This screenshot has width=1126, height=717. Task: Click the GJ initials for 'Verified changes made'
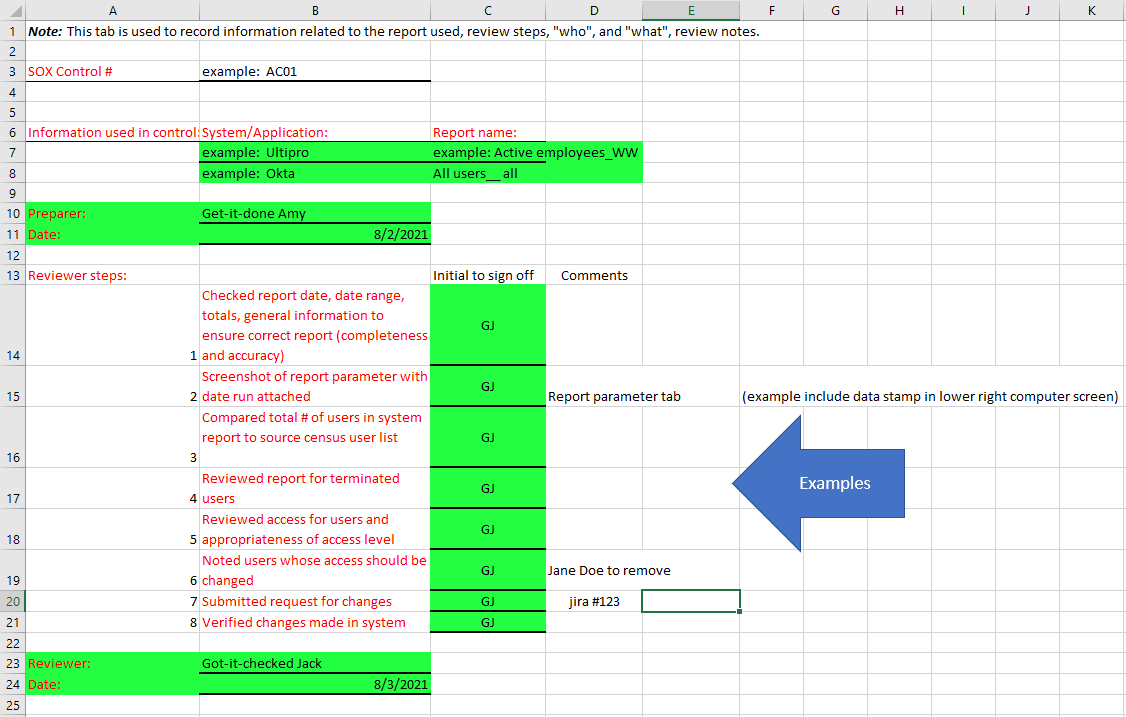click(487, 622)
